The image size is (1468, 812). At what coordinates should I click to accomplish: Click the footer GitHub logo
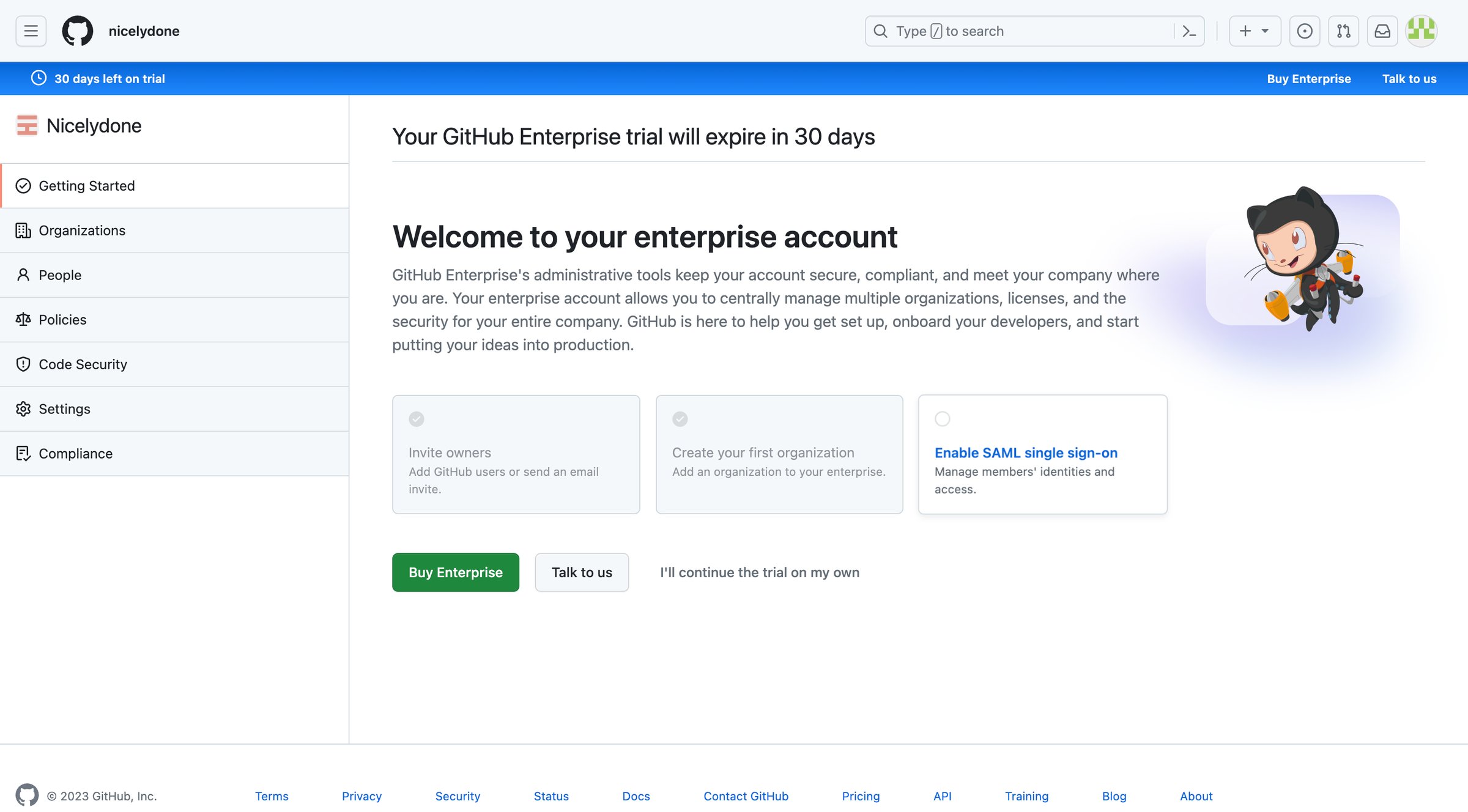[27, 795]
